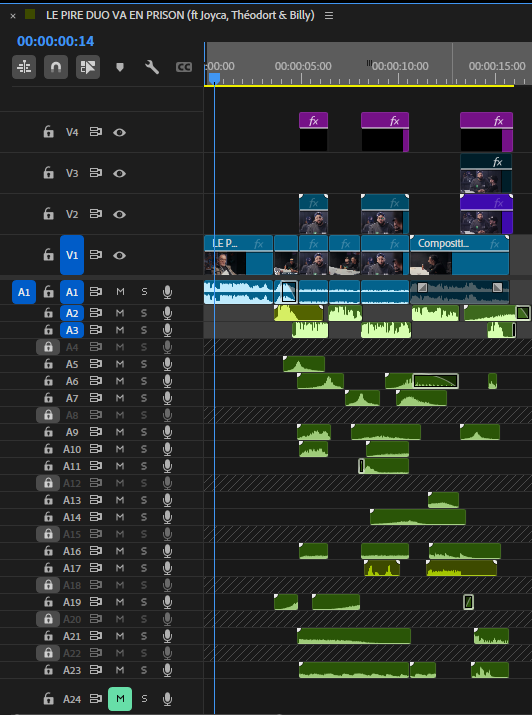The width and height of the screenshot is (532, 715).
Task: Toggle A3 track targeting
Action: click(72, 330)
